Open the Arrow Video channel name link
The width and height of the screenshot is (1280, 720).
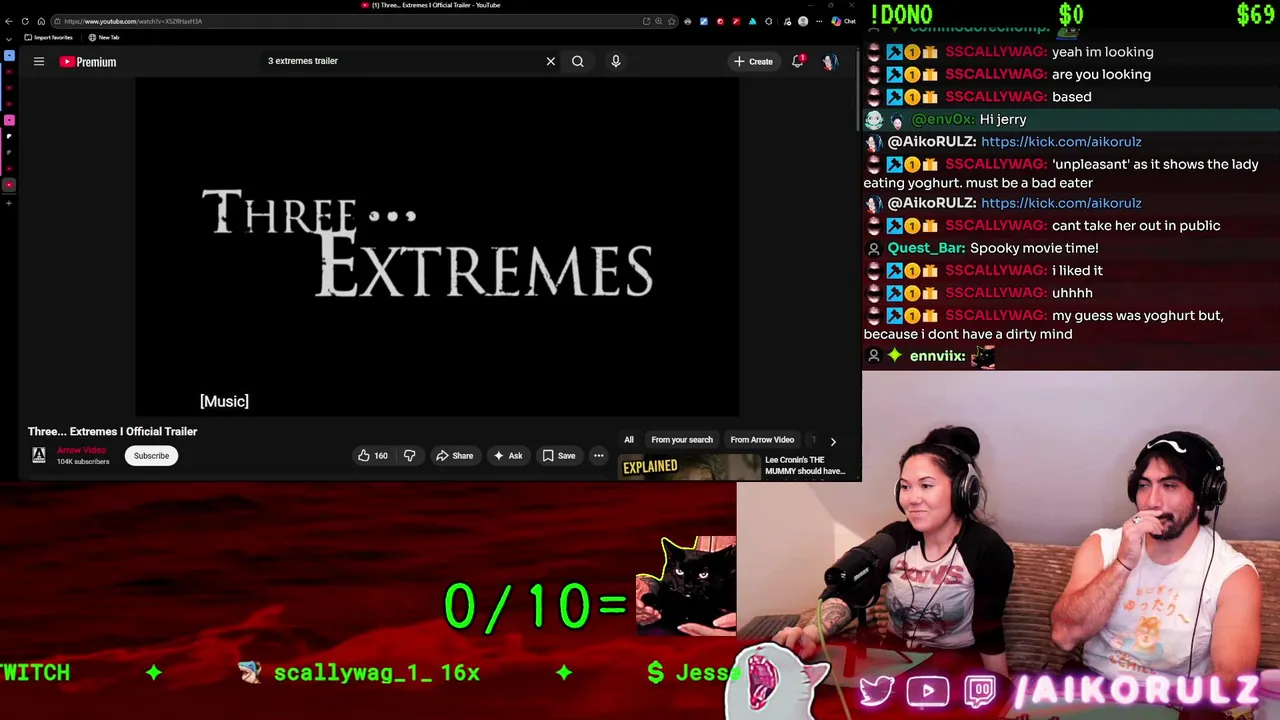(x=80, y=451)
